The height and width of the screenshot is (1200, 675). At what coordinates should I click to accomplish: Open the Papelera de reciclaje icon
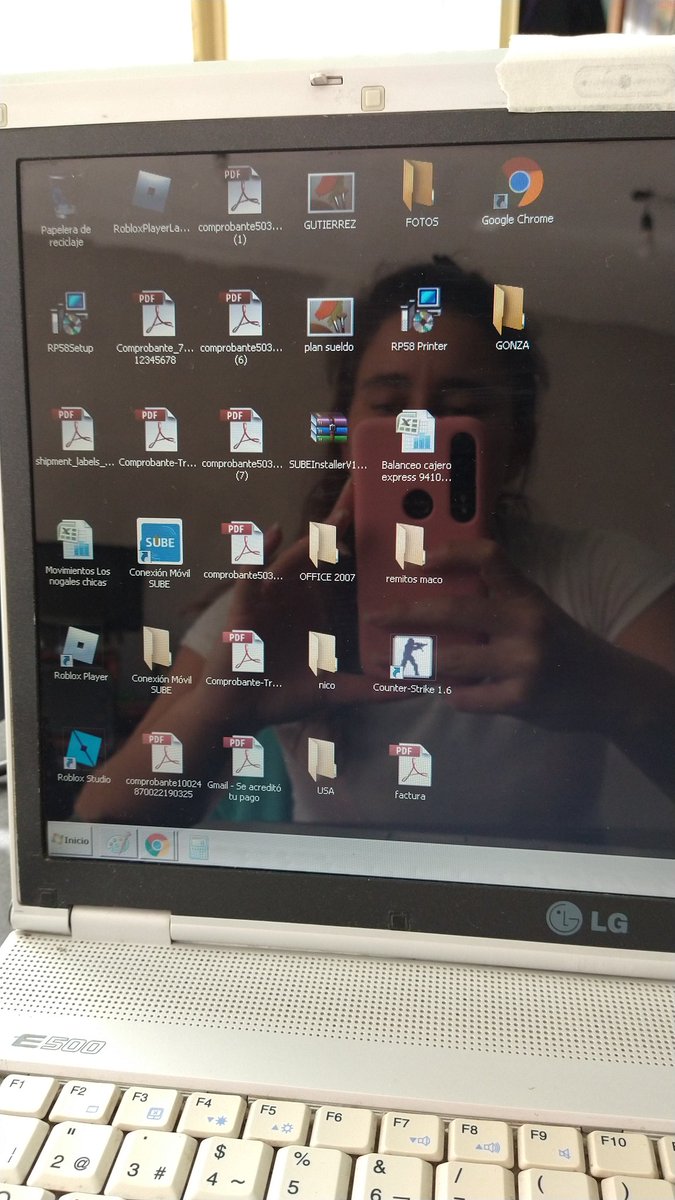click(x=66, y=198)
